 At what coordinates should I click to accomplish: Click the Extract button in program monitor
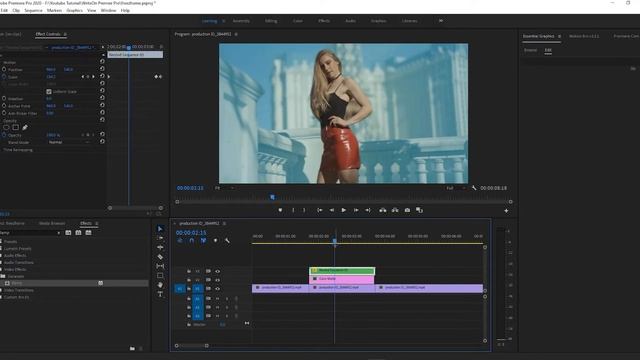pyautogui.click(x=395, y=210)
